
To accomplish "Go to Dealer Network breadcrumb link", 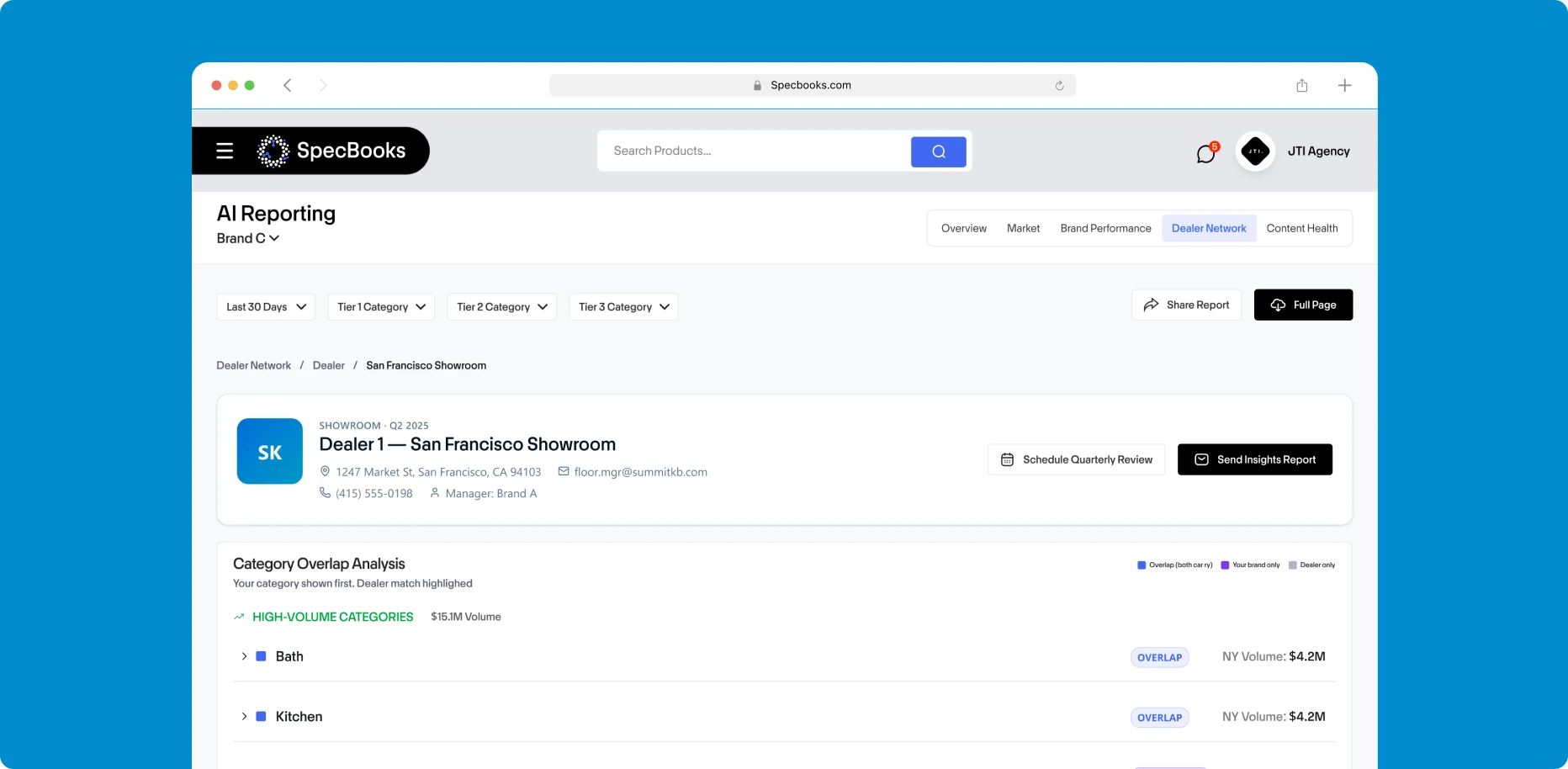I will (x=254, y=366).
